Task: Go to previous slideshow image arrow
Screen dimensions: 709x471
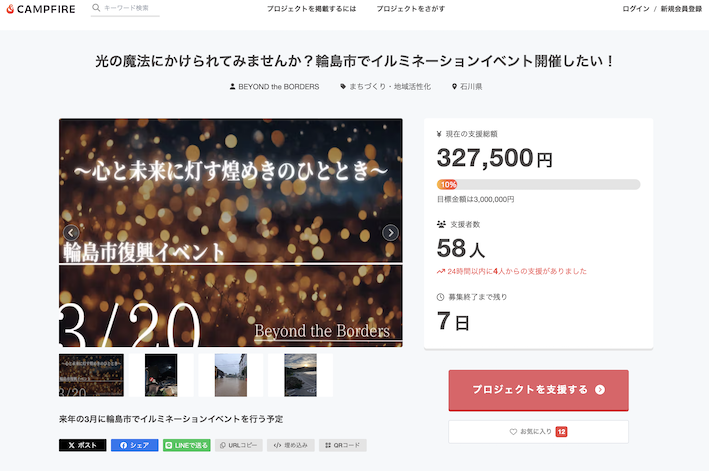Action: 71,233
